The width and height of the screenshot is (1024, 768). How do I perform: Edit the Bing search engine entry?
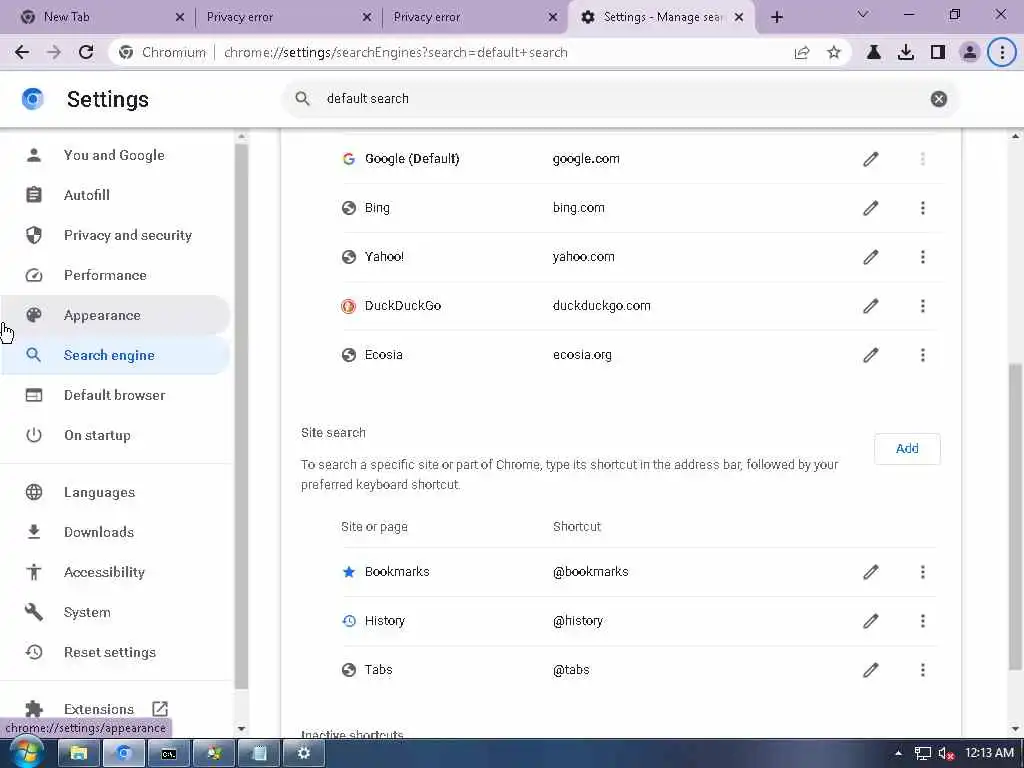click(x=871, y=208)
